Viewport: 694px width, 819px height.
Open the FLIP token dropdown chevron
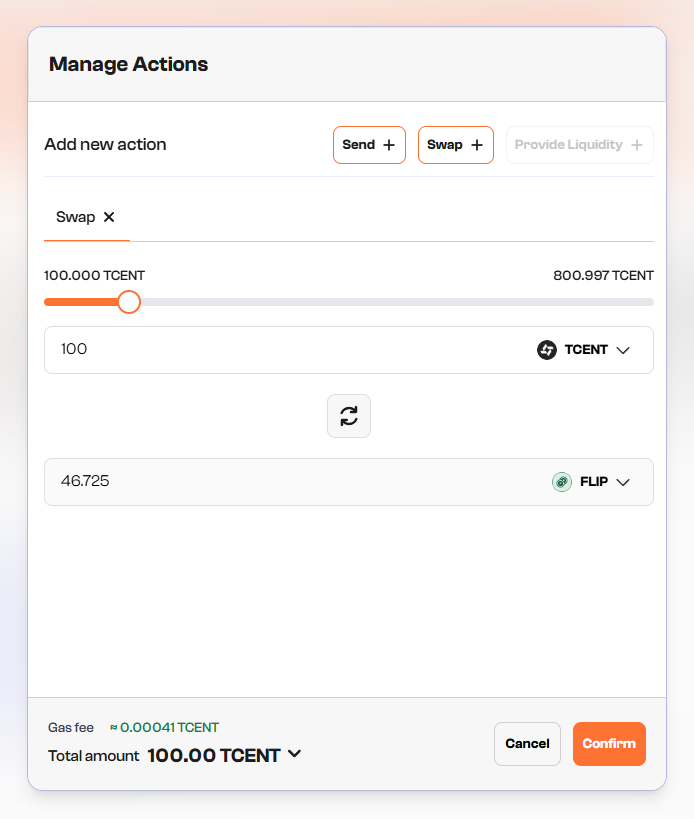pyautogui.click(x=623, y=482)
